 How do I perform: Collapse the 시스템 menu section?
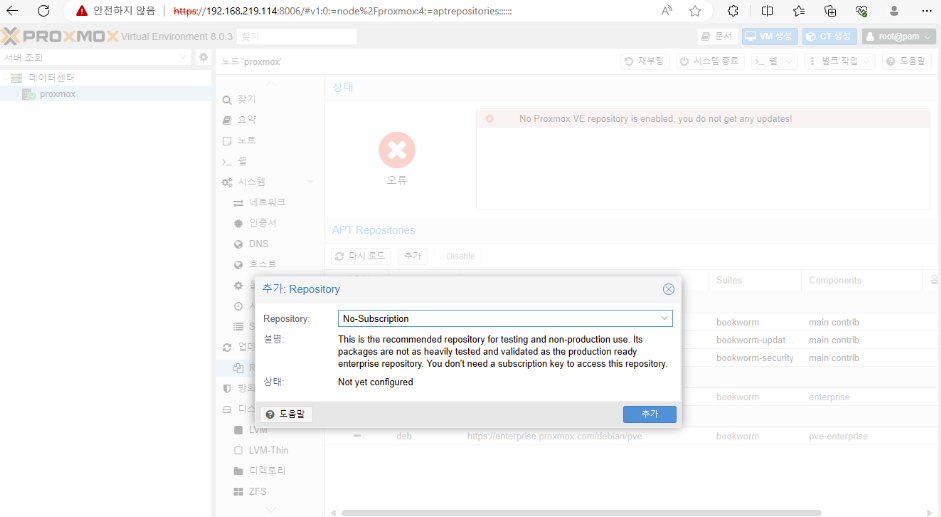[x=310, y=182]
